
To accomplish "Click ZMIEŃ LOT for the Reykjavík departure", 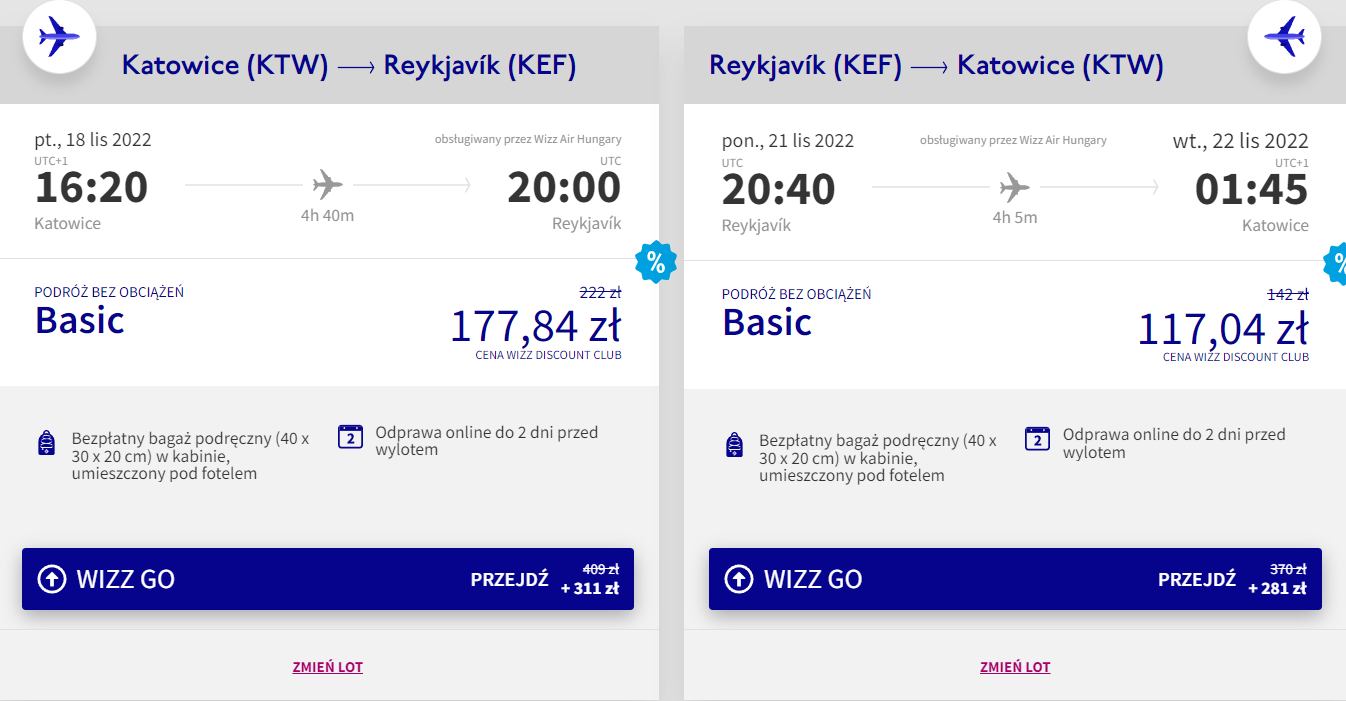I will pos(1015,667).
